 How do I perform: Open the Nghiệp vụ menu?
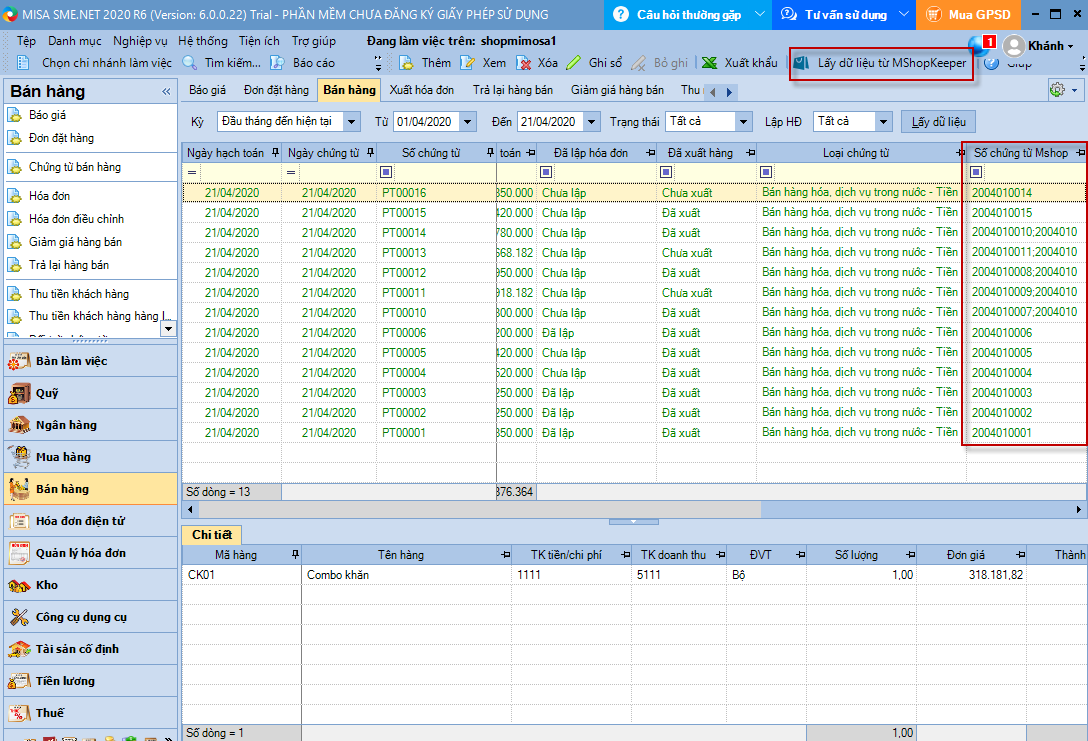click(140, 41)
